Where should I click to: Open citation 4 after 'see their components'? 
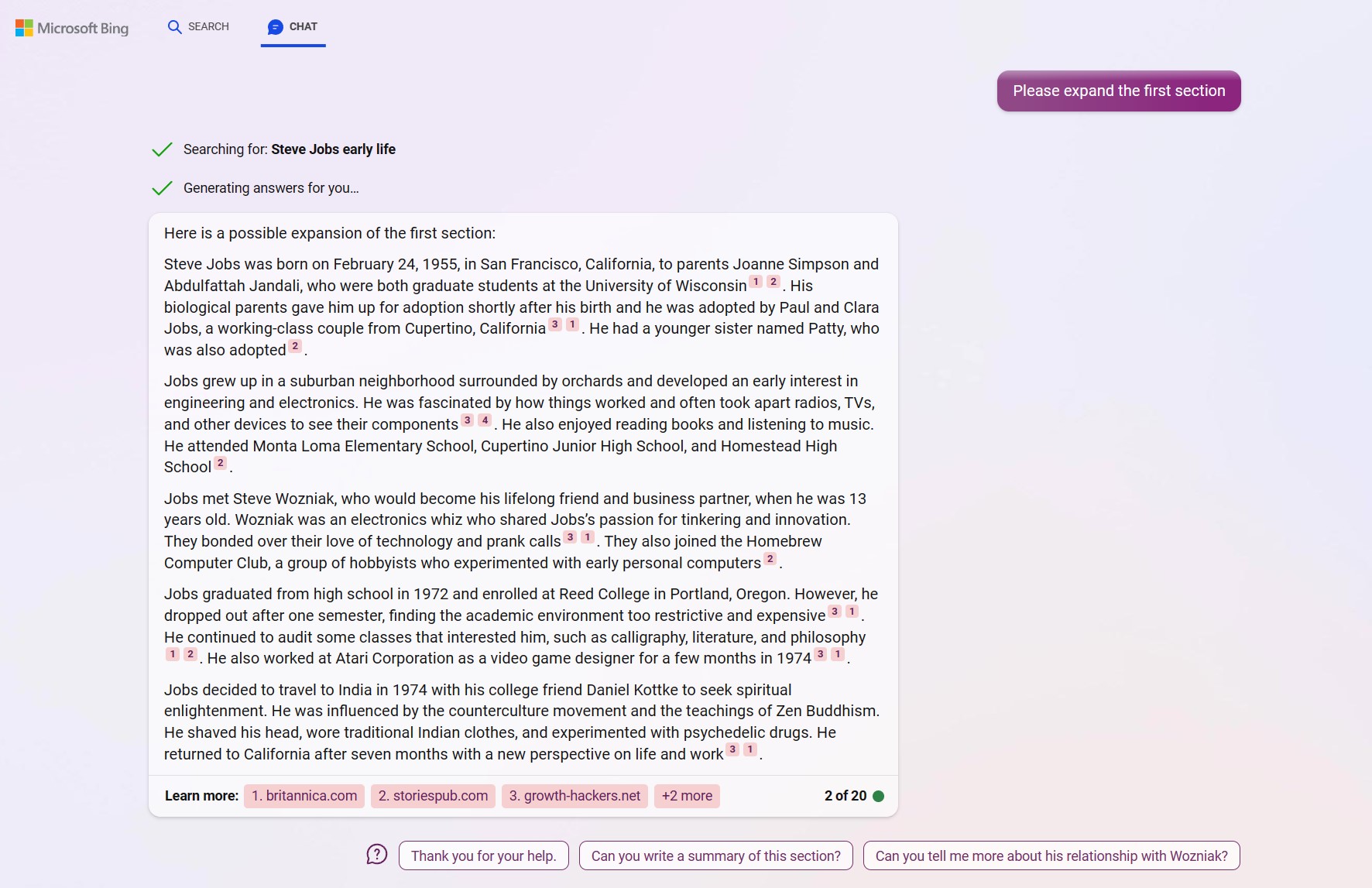point(485,420)
